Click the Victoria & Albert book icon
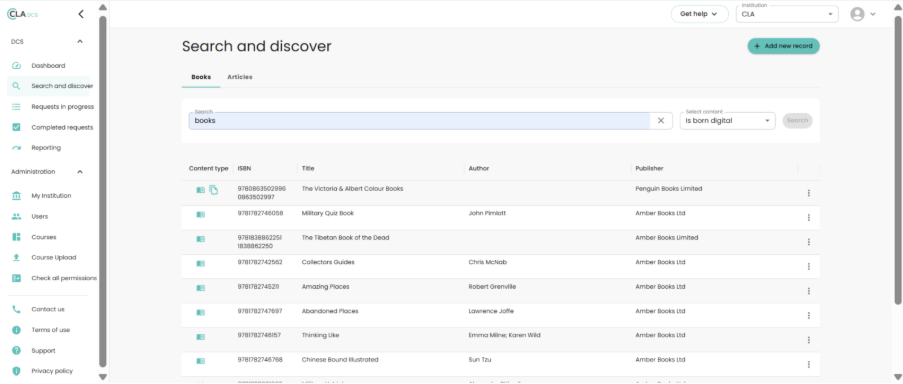Screen dimensions: 903x384 [x=200, y=190]
